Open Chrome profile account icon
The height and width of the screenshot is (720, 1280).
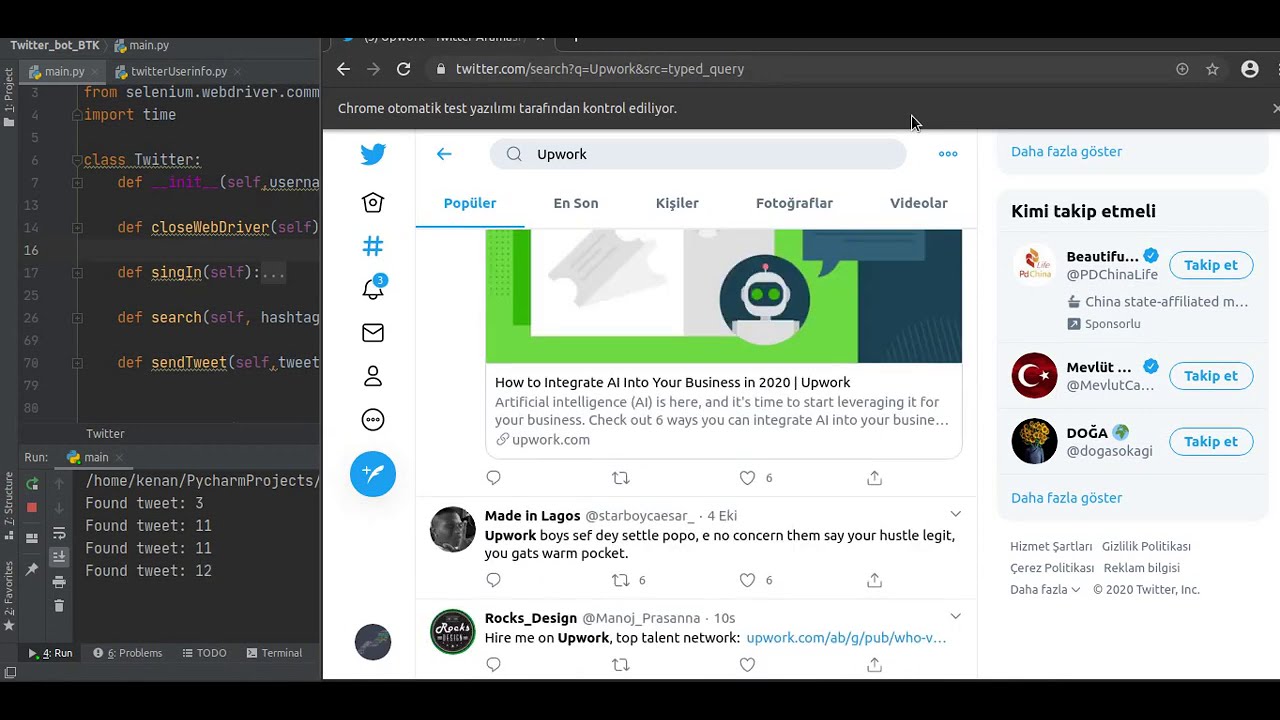(x=1250, y=69)
